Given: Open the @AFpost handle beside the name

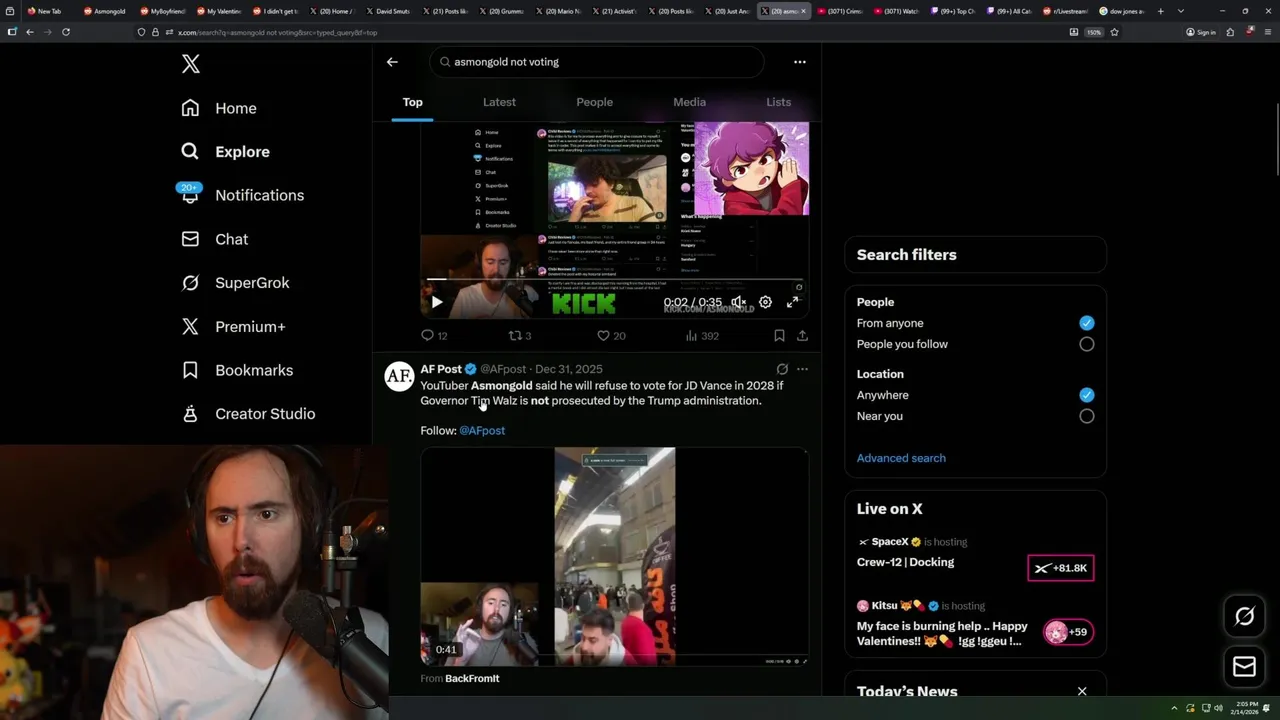Looking at the screenshot, I should (x=503, y=369).
